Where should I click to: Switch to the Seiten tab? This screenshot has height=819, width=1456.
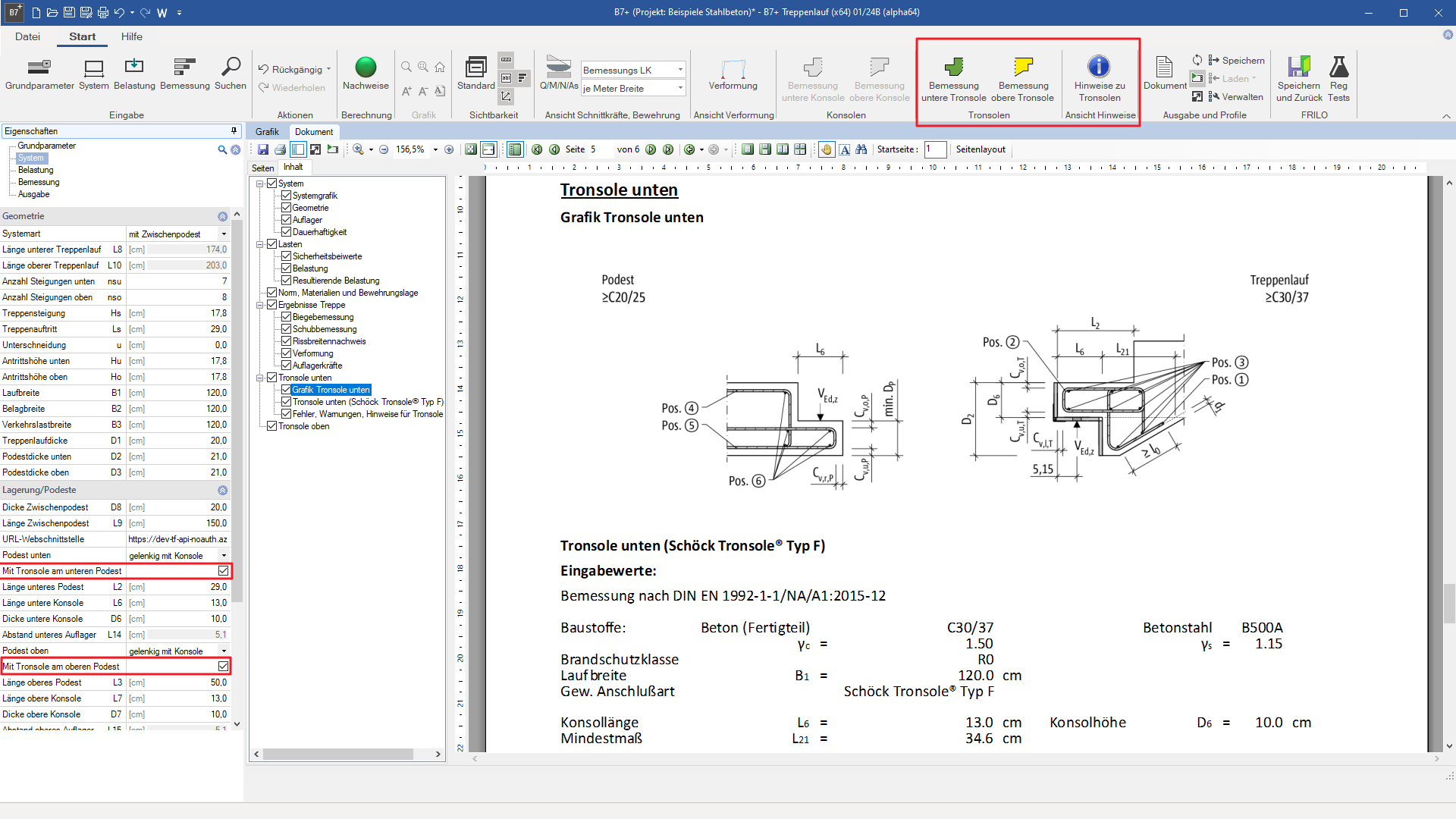tap(262, 168)
